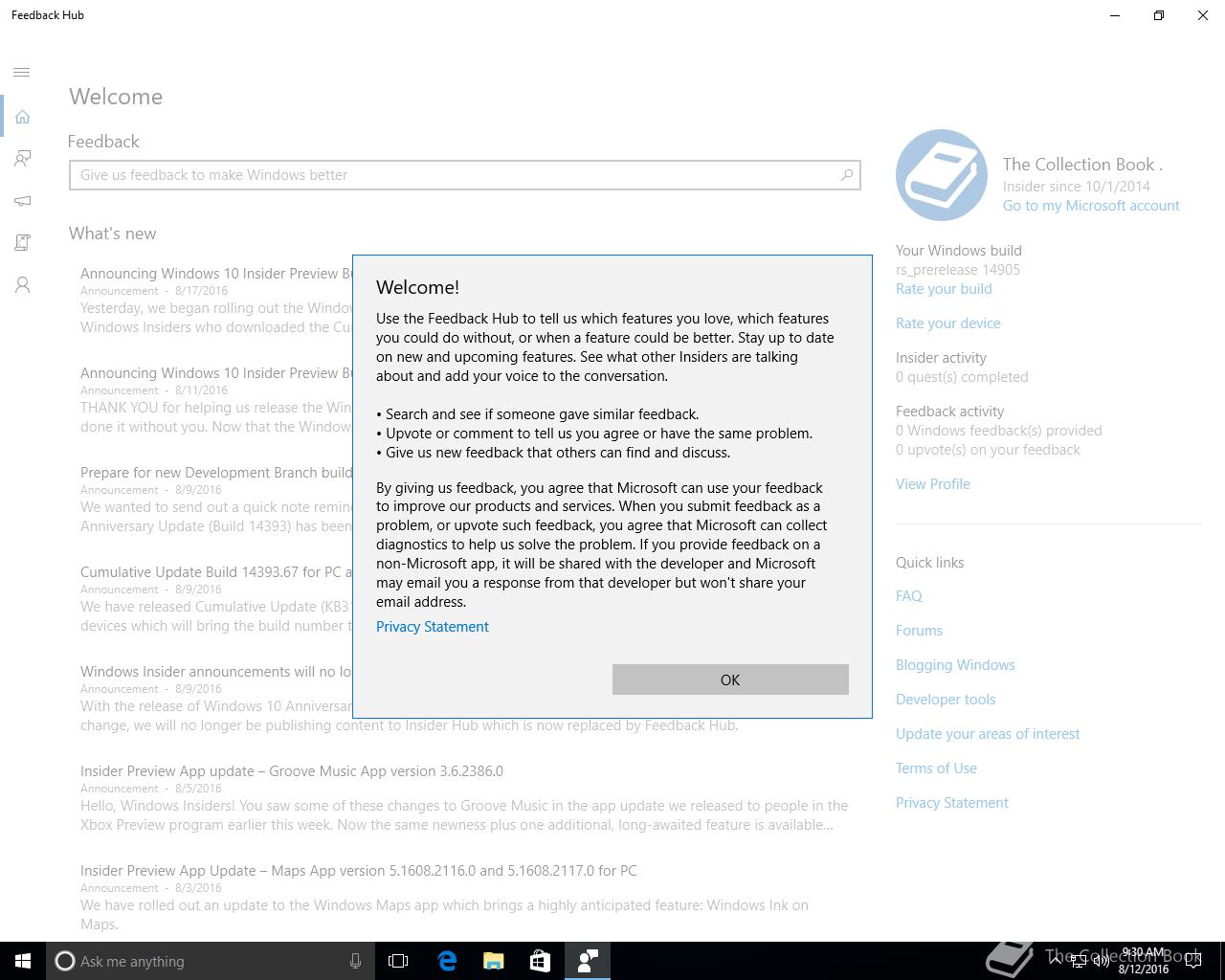Click the feedback search input field

465,175
